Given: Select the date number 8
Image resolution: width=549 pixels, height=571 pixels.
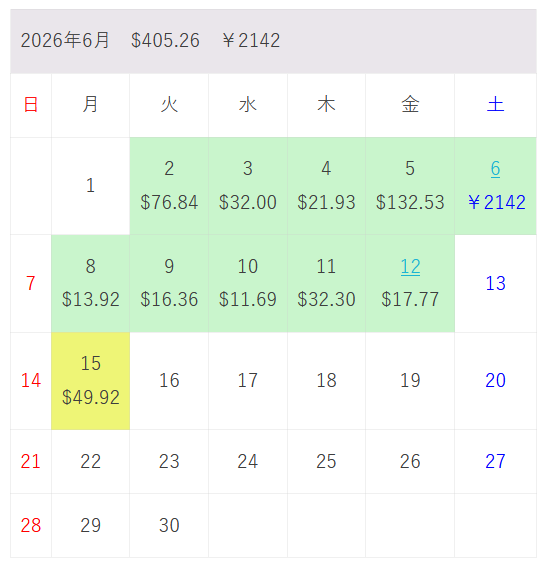Looking at the screenshot, I should point(91,266).
